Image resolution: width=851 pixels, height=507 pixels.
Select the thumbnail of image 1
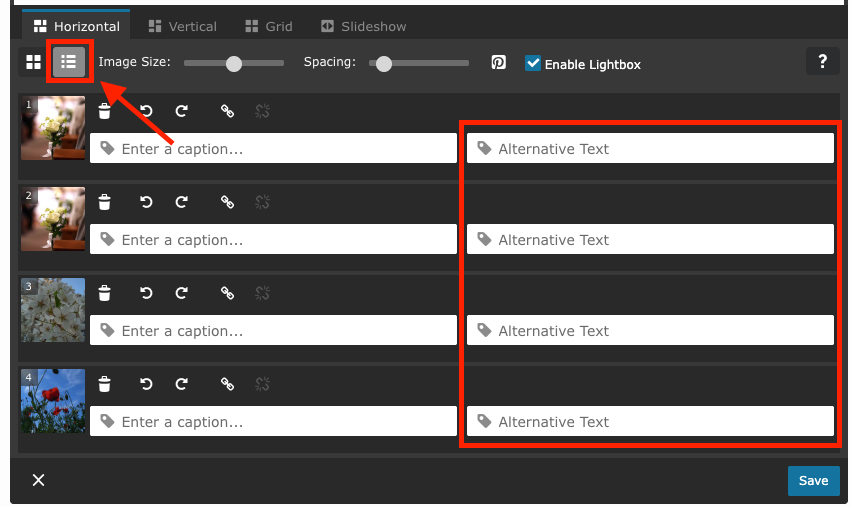[53, 128]
